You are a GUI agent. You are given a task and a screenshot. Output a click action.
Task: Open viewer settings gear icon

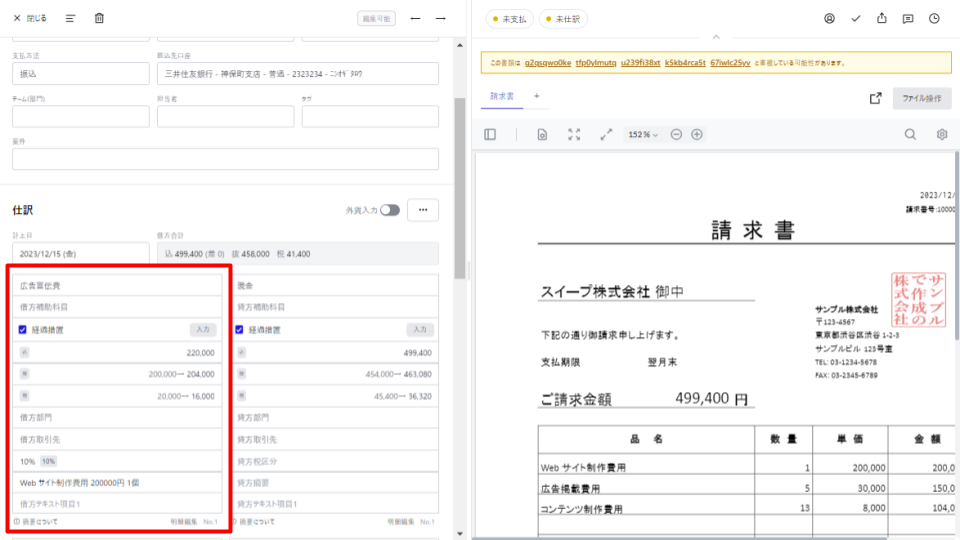[x=942, y=134]
